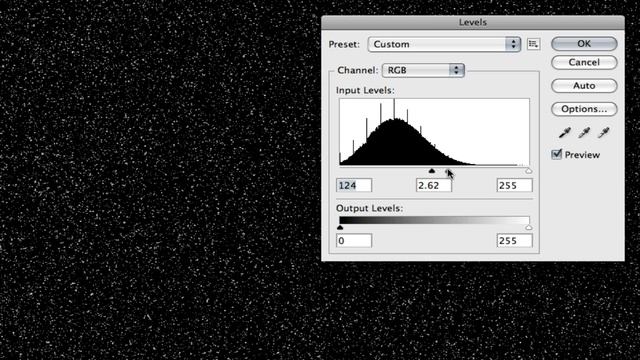The height and width of the screenshot is (360, 640).
Task: Click the input highlight field showing 255
Action: coord(515,185)
